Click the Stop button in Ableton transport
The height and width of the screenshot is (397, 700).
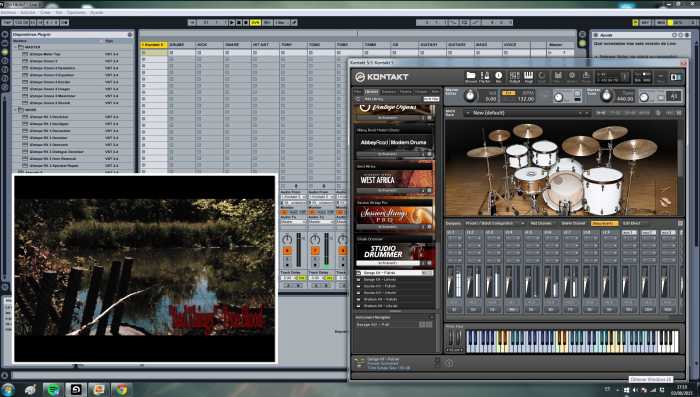click(x=239, y=22)
